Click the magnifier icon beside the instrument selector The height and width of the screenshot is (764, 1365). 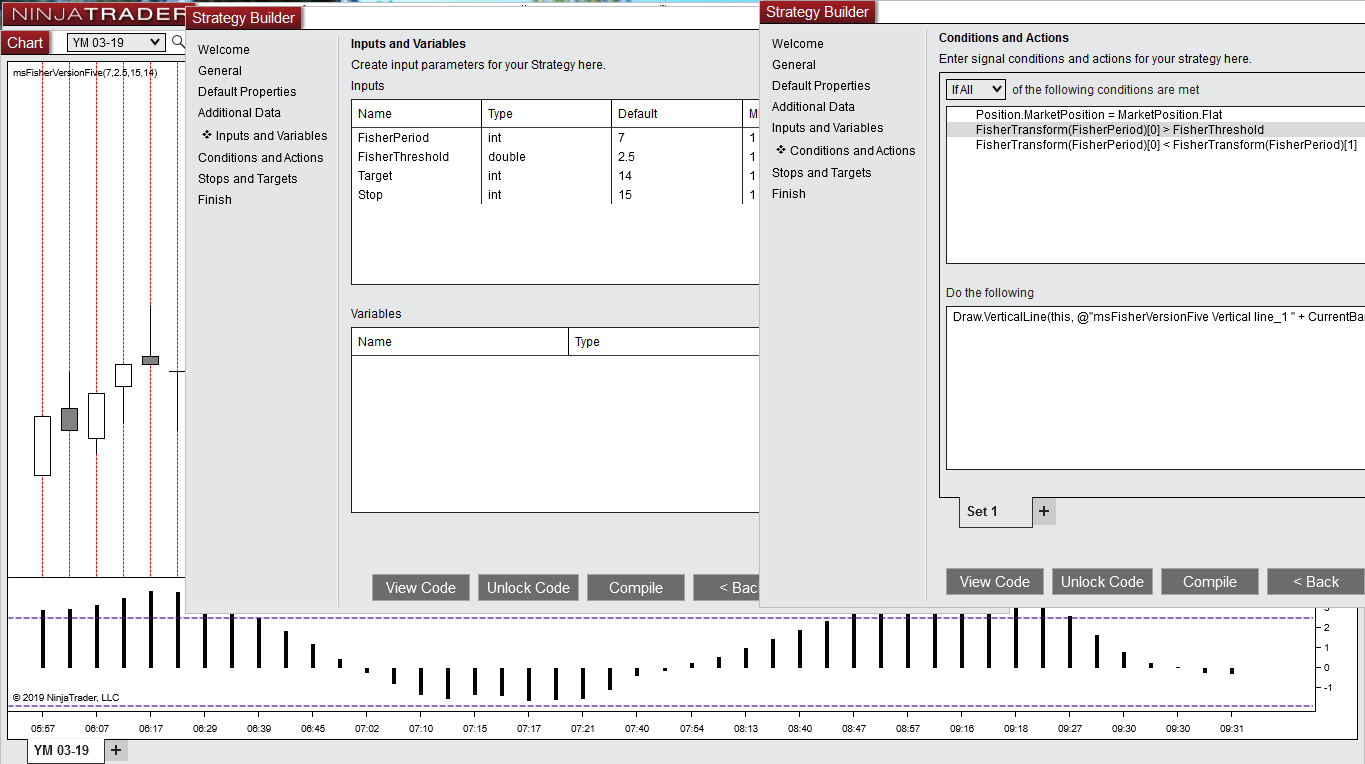tap(178, 42)
